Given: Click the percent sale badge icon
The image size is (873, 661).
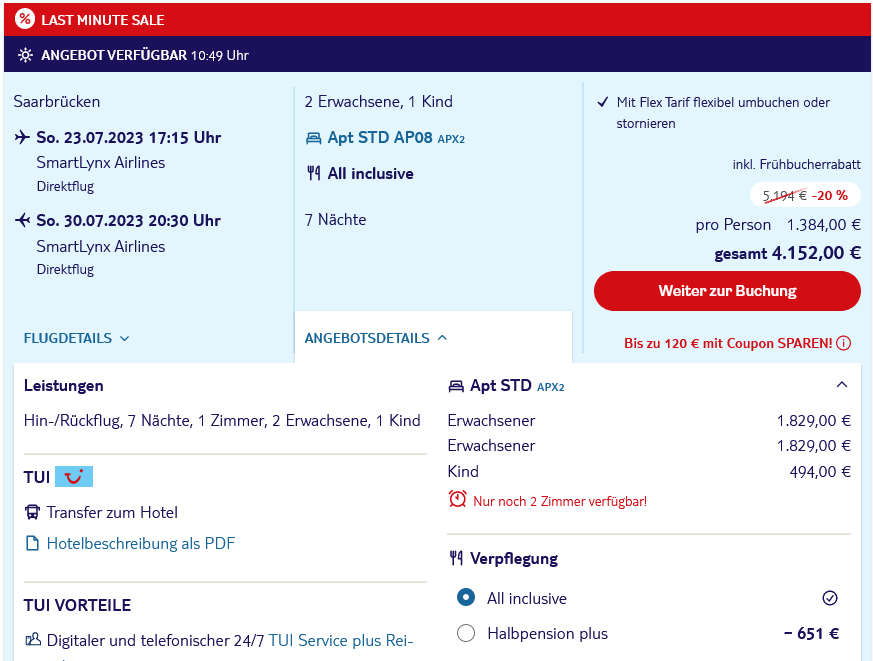Looking at the screenshot, I should [x=25, y=19].
